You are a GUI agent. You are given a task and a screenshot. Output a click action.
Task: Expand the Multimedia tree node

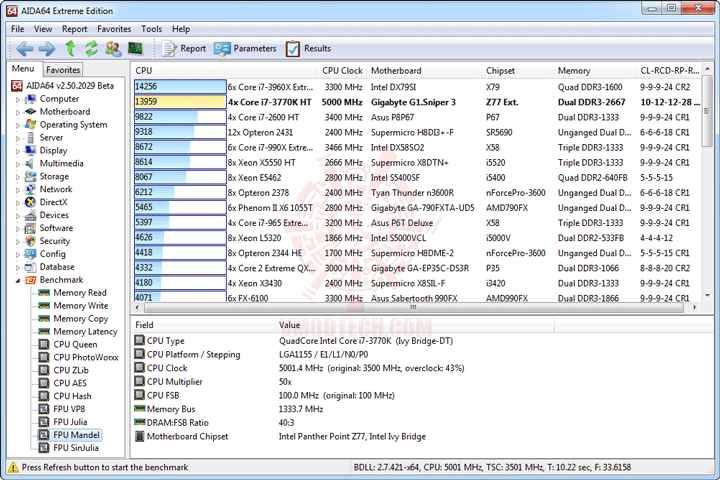click(18, 164)
